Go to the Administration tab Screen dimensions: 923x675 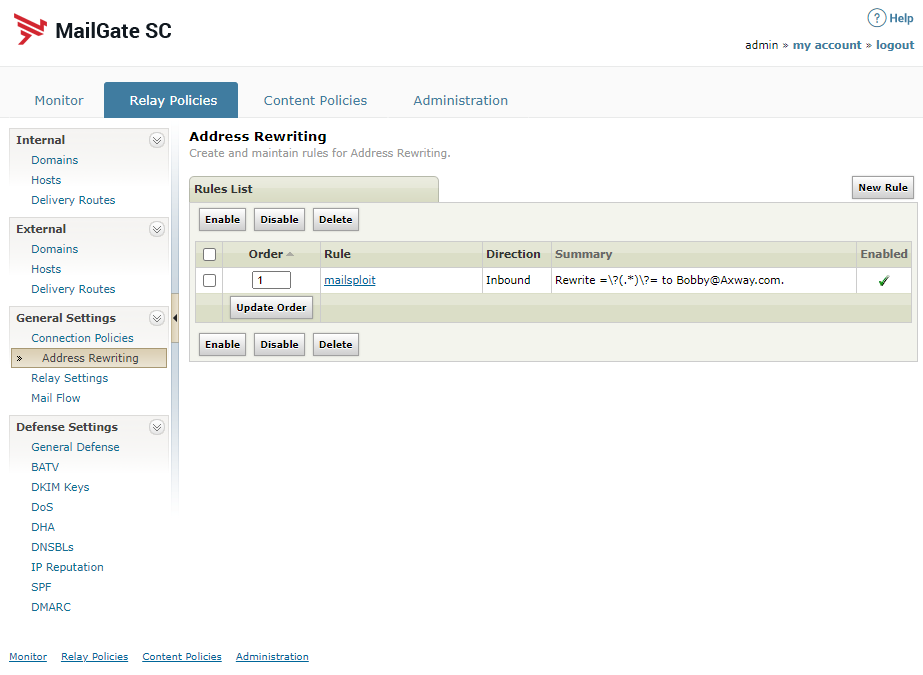(460, 101)
